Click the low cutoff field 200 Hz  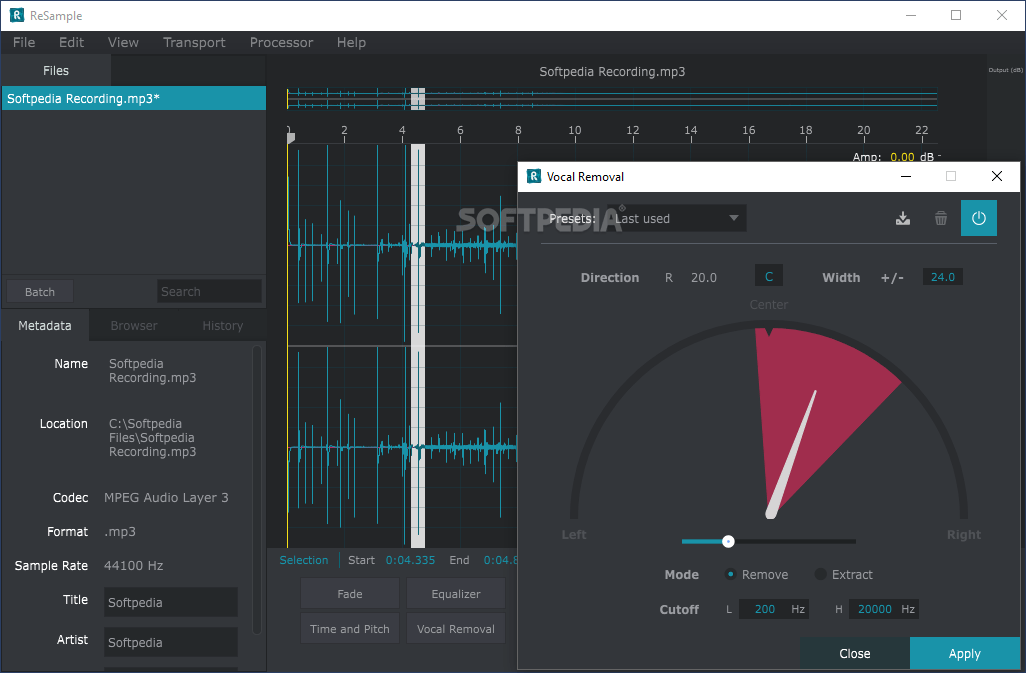pos(773,609)
